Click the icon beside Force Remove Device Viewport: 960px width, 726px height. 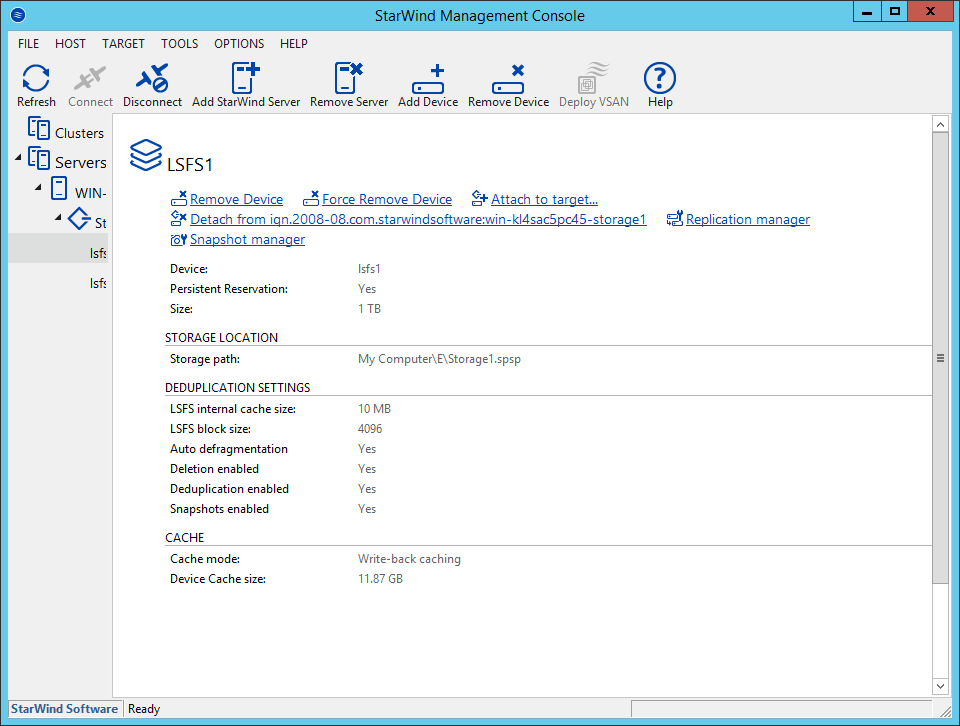pos(311,198)
